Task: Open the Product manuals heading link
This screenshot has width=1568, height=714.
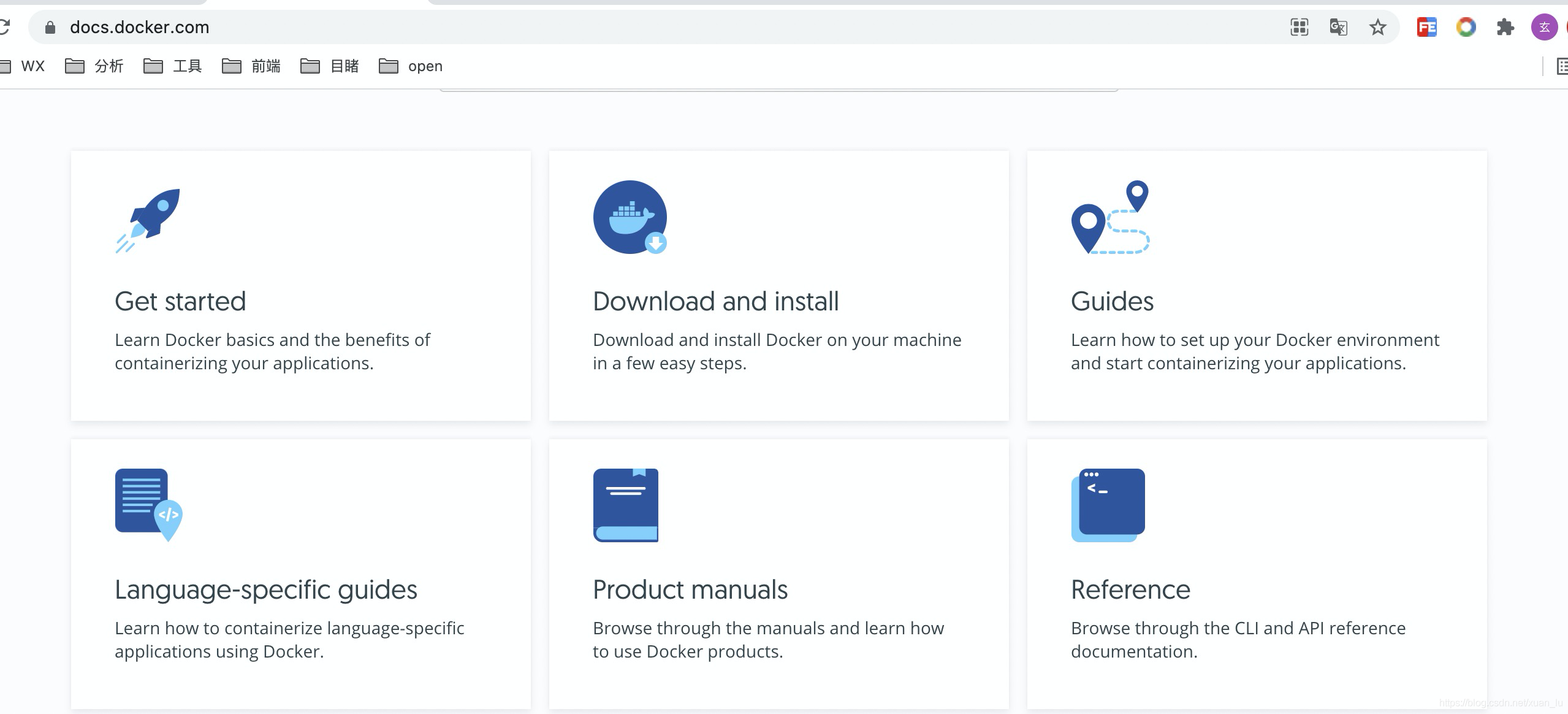Action: tap(690, 589)
